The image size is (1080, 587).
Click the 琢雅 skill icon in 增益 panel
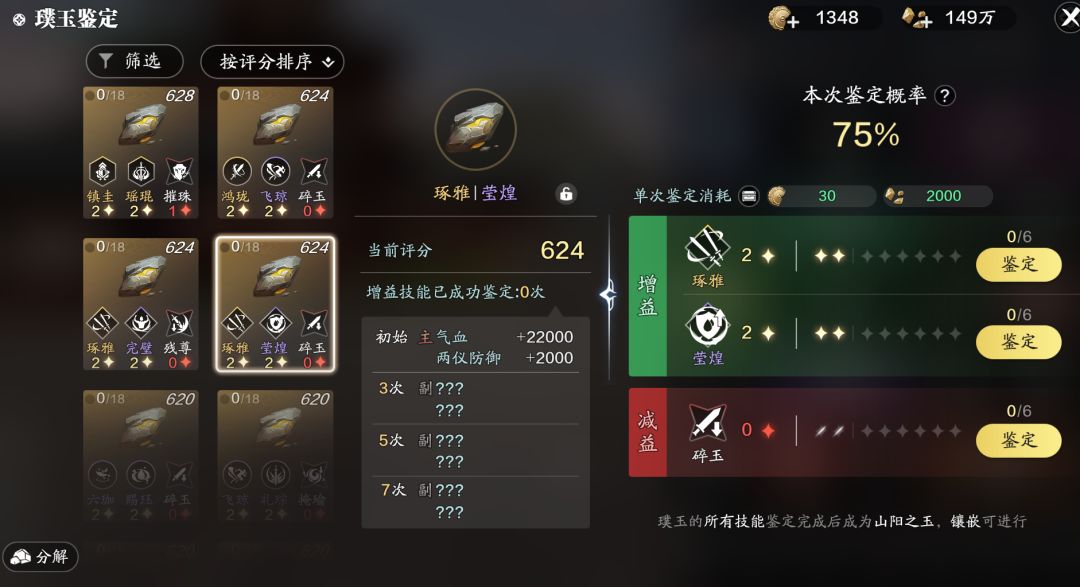(707, 248)
